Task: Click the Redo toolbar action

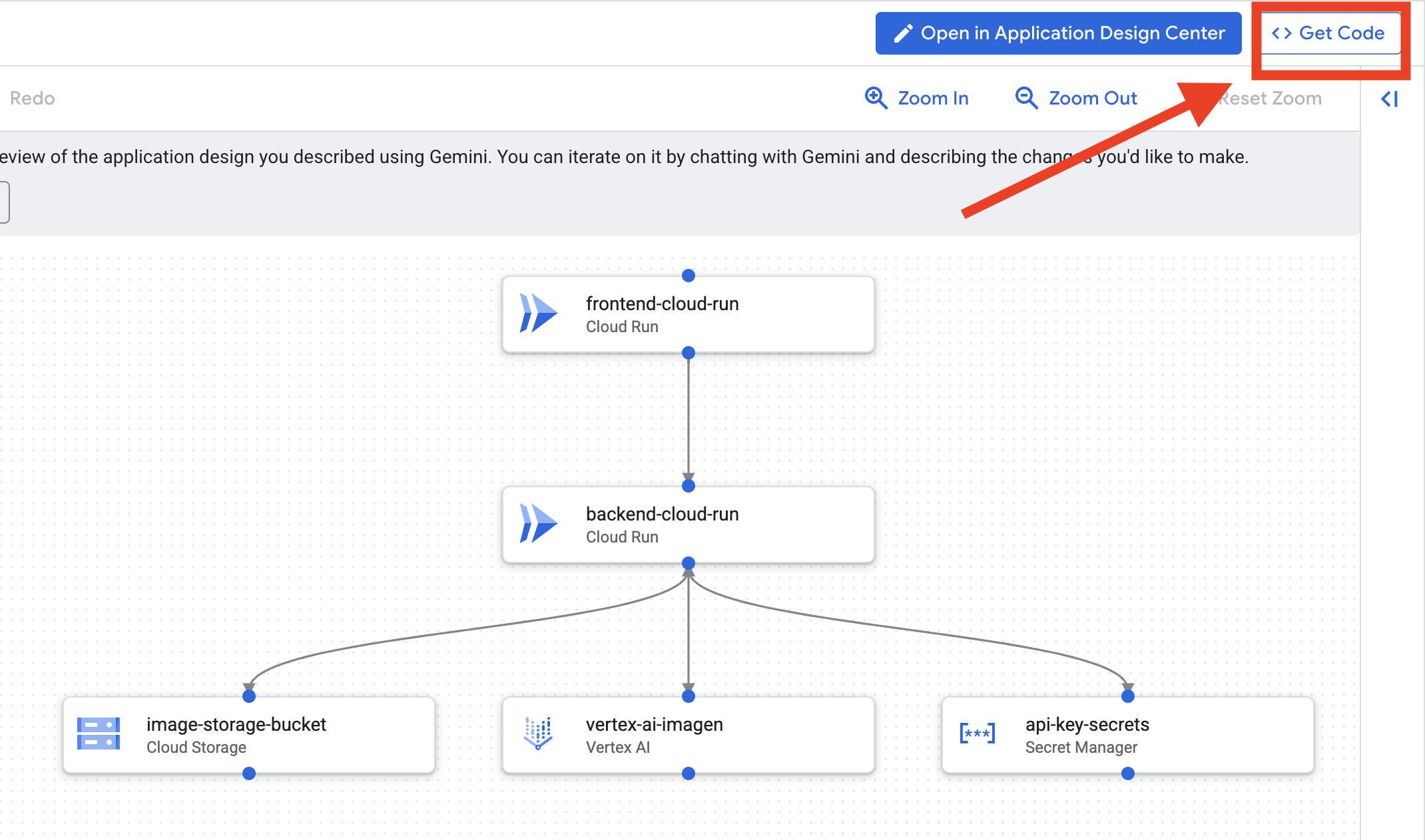Action: coord(32,99)
